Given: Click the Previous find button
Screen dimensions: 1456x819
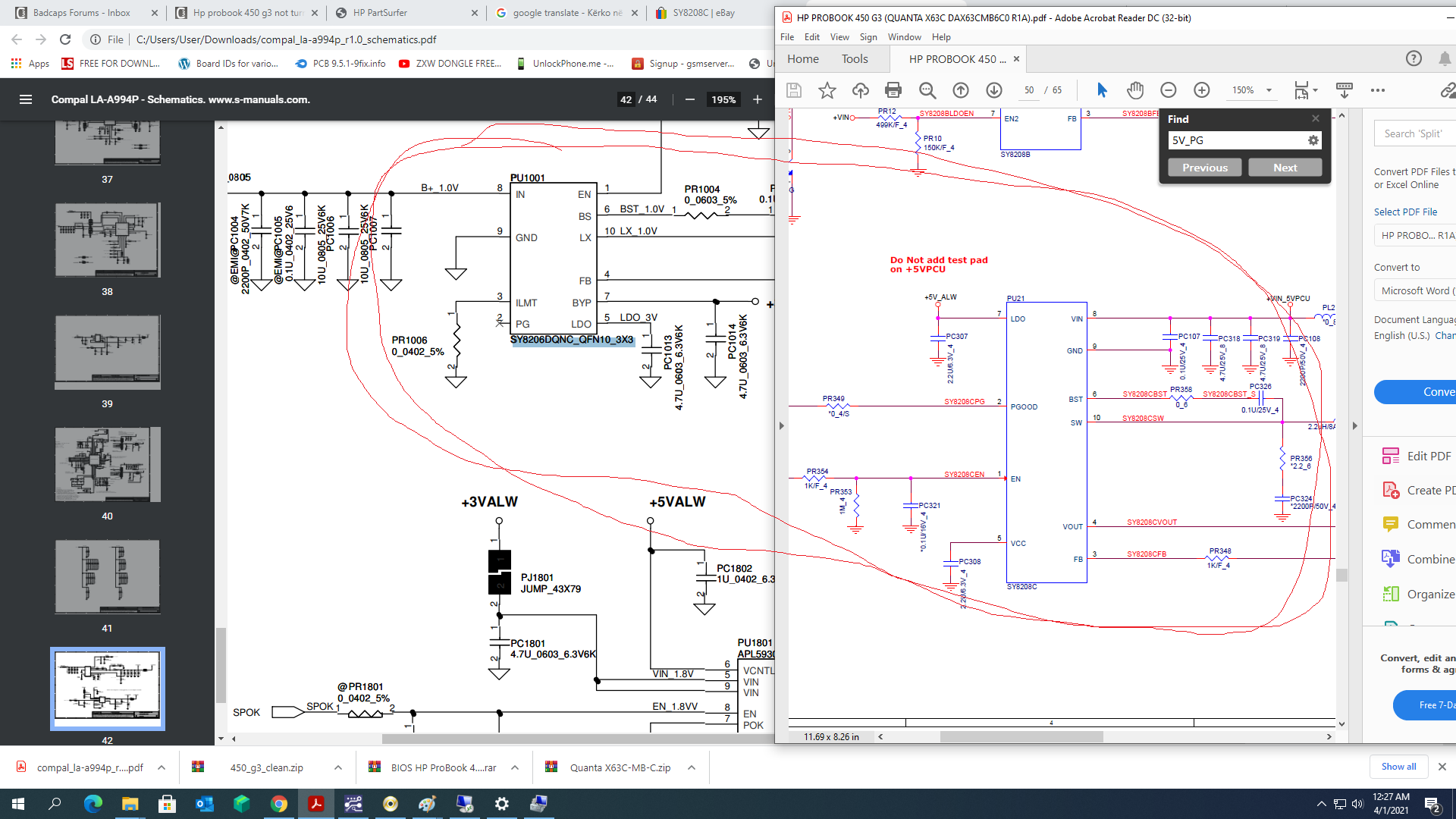Looking at the screenshot, I should [x=1204, y=168].
